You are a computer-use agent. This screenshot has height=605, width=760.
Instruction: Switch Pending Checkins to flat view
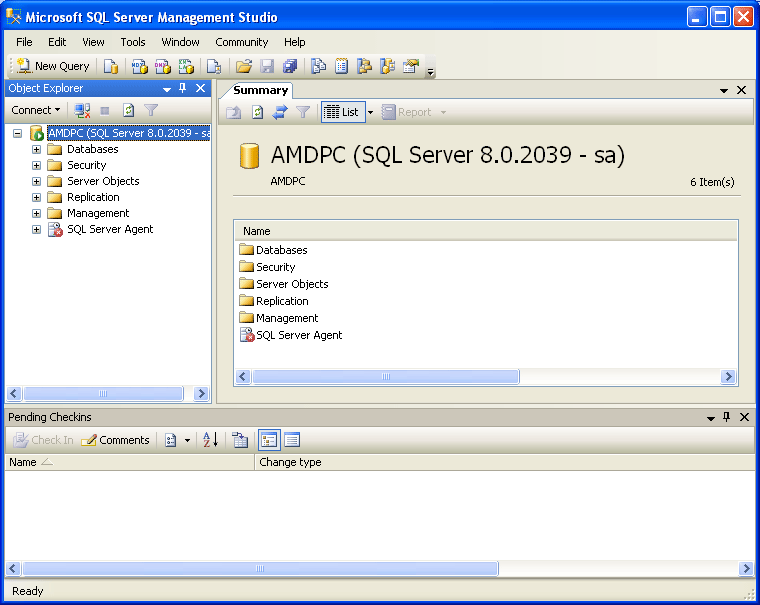pos(292,440)
